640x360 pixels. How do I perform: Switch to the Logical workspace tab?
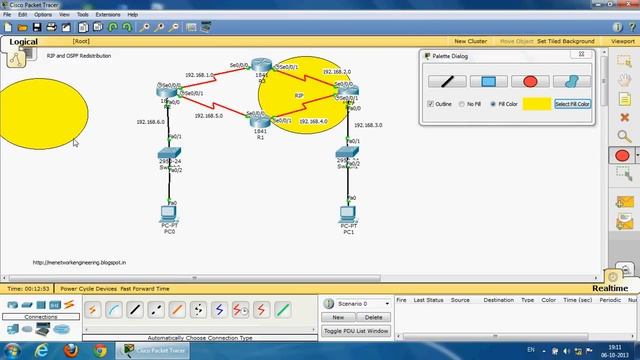[23, 42]
